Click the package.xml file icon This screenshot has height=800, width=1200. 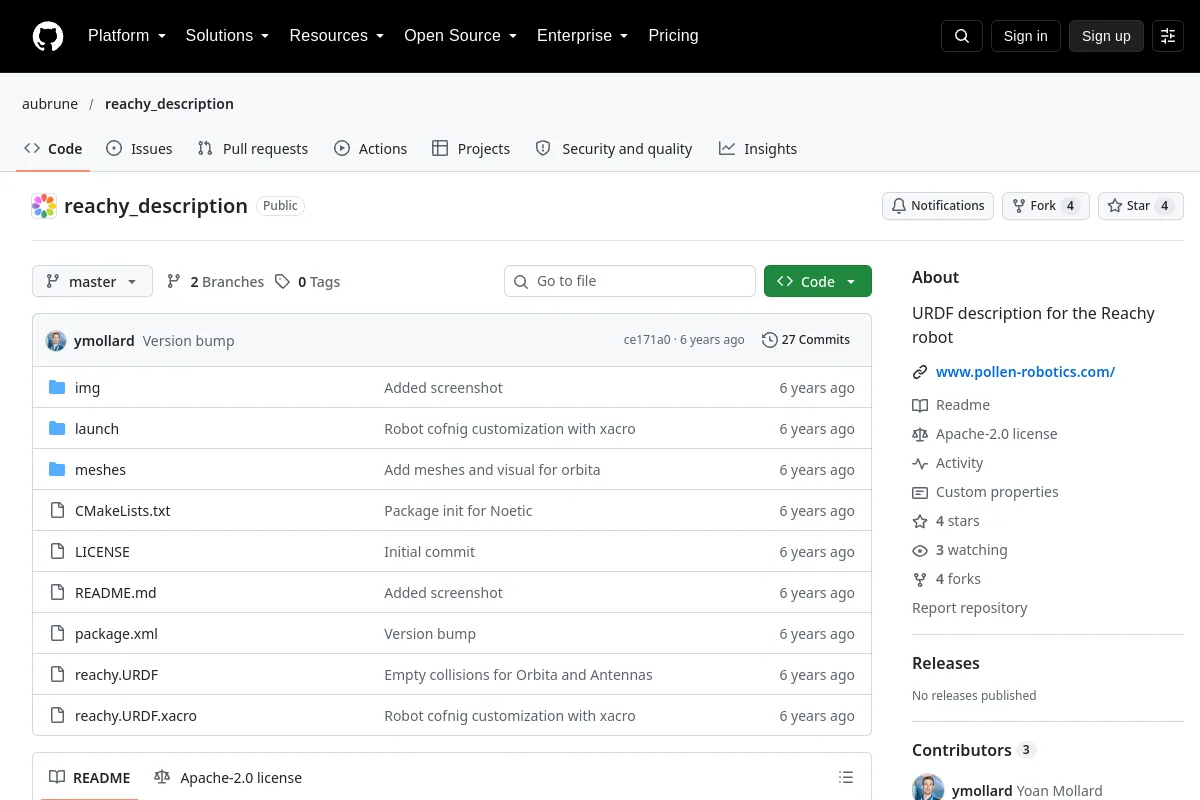57,633
